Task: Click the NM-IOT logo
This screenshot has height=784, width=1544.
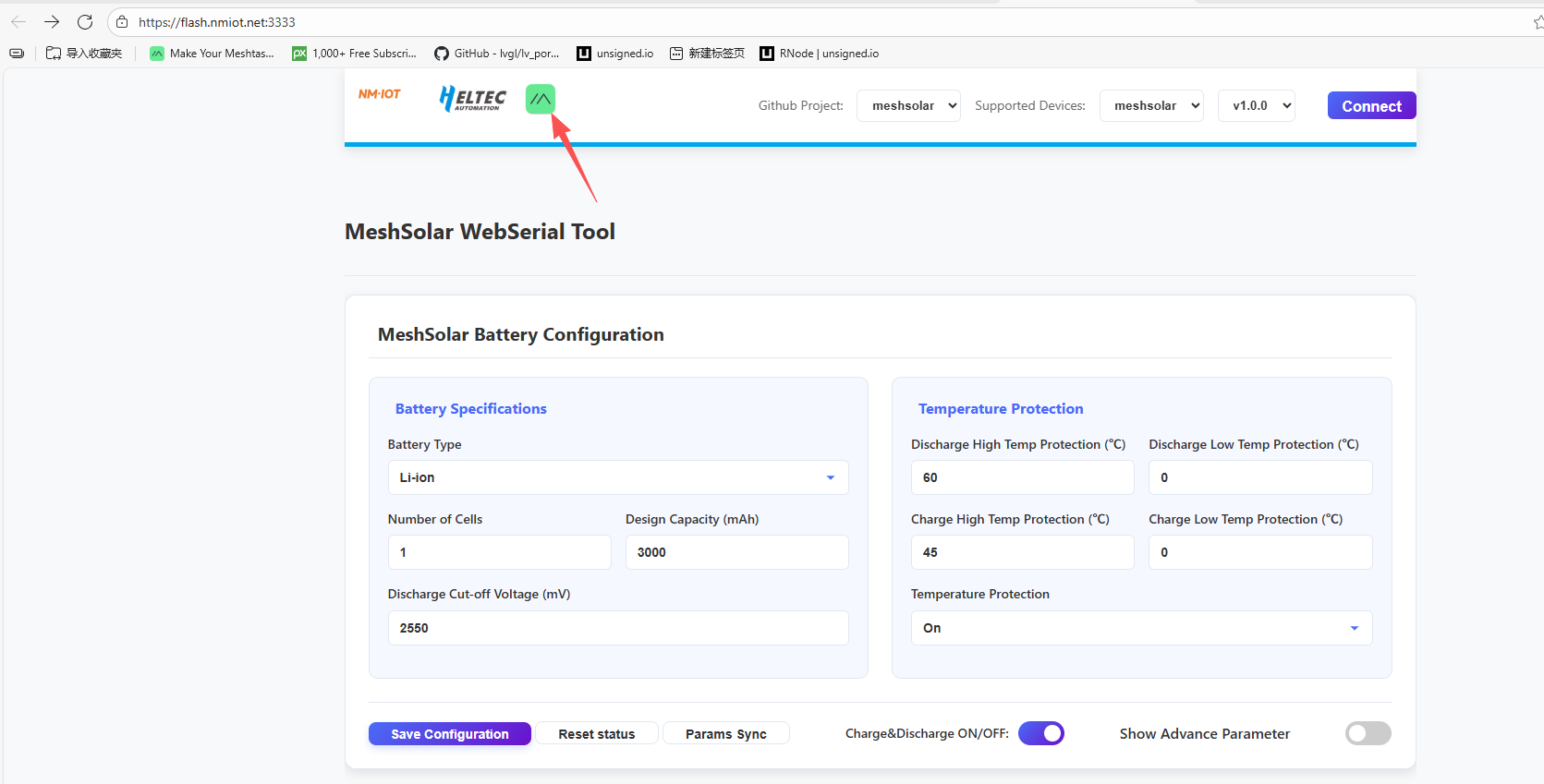Action: click(x=380, y=94)
